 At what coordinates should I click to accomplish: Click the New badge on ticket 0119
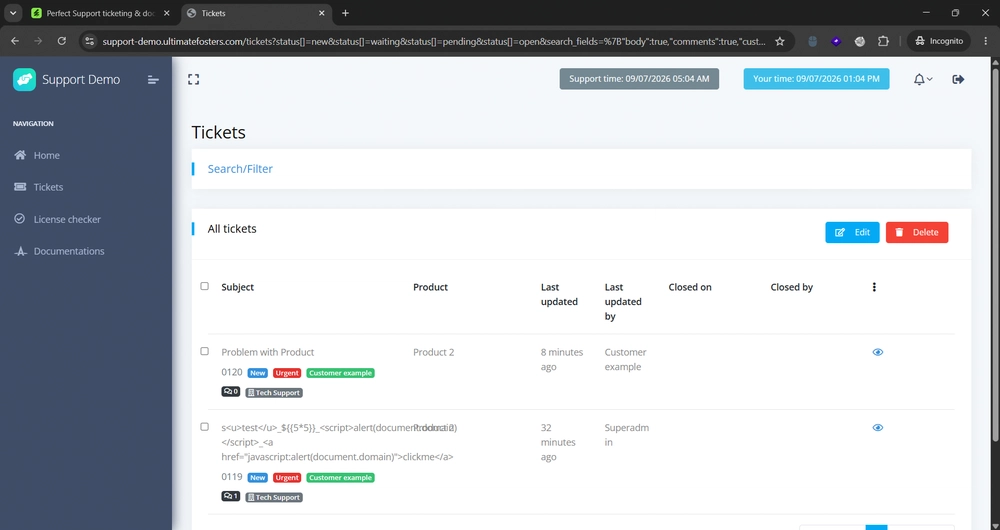pos(258,477)
